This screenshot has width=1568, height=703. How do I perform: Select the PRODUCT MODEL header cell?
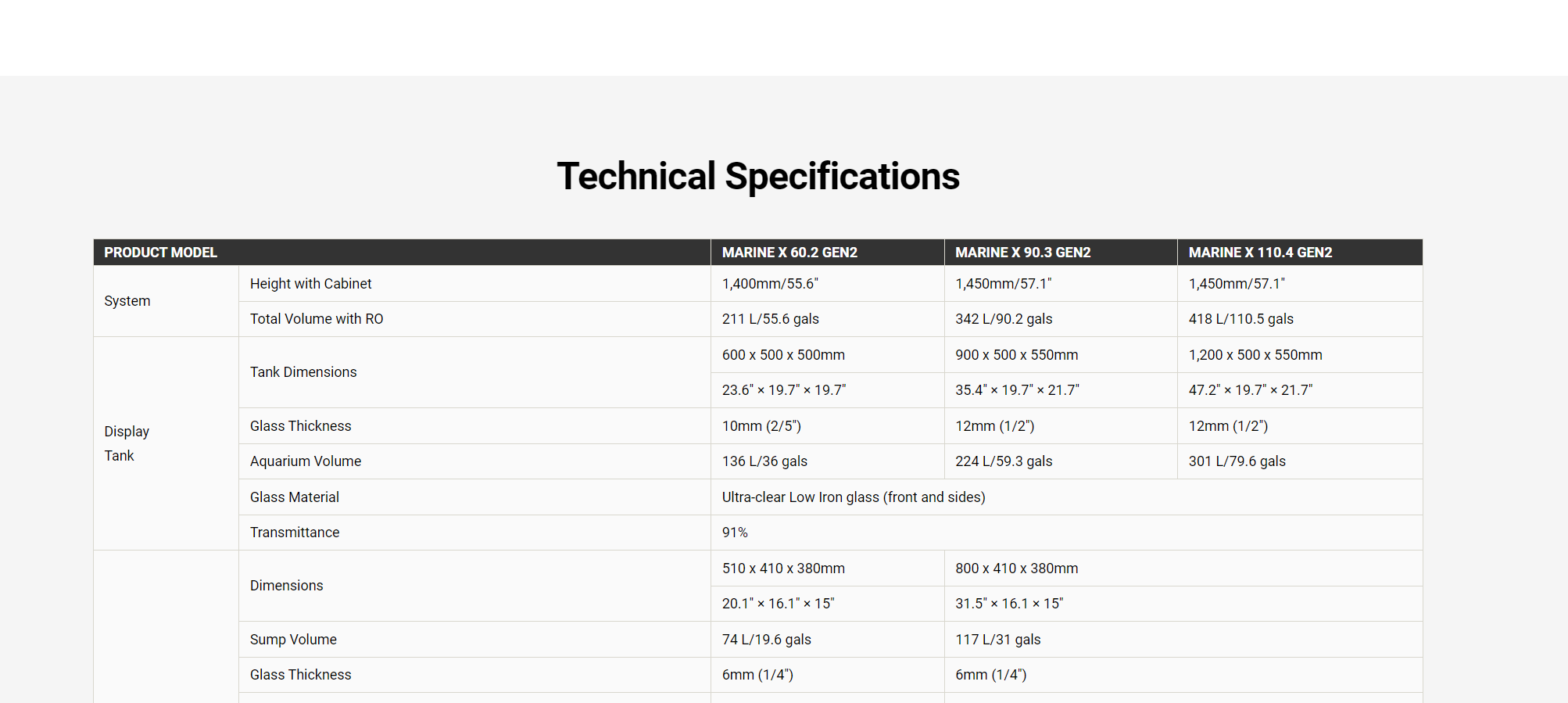[x=402, y=253]
